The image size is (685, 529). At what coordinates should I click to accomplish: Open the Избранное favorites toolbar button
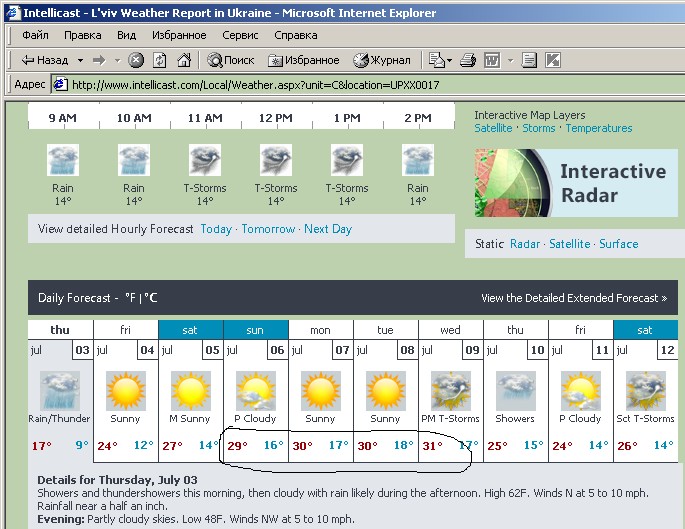[x=304, y=60]
